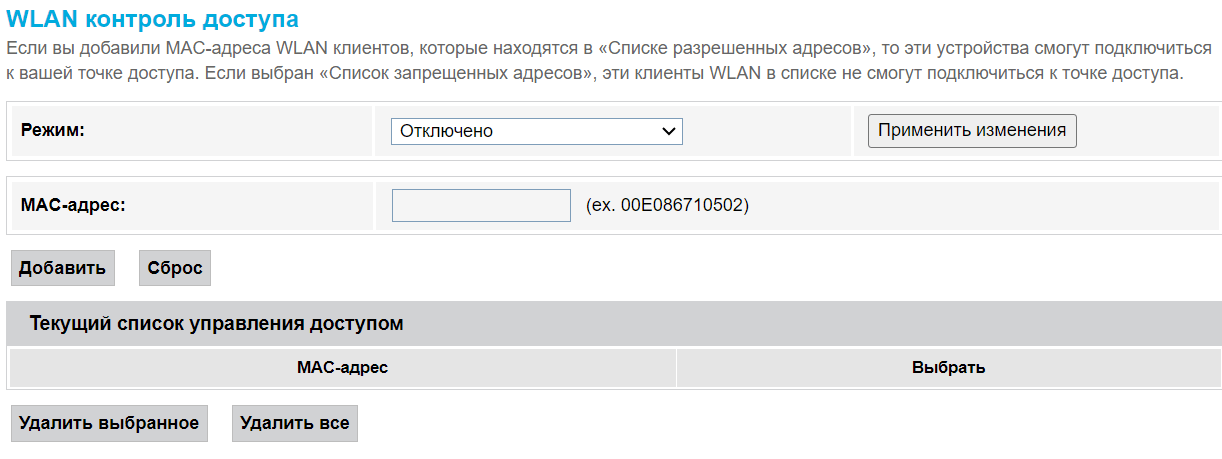
Task: Click the WLAN контроль доступа page heading
Action: pos(152,18)
